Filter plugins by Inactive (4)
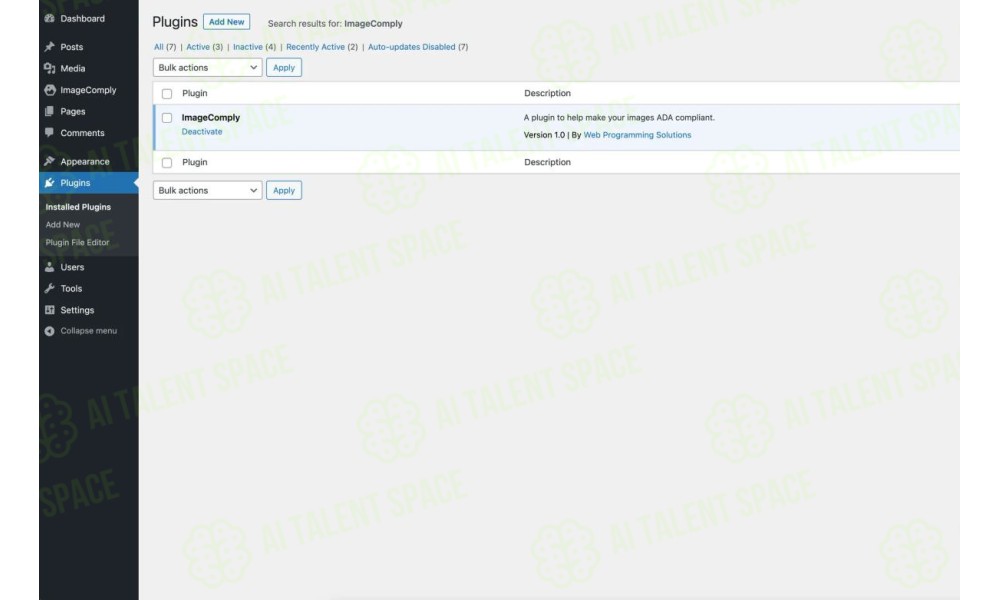This screenshot has height=600, width=1000. point(254,47)
